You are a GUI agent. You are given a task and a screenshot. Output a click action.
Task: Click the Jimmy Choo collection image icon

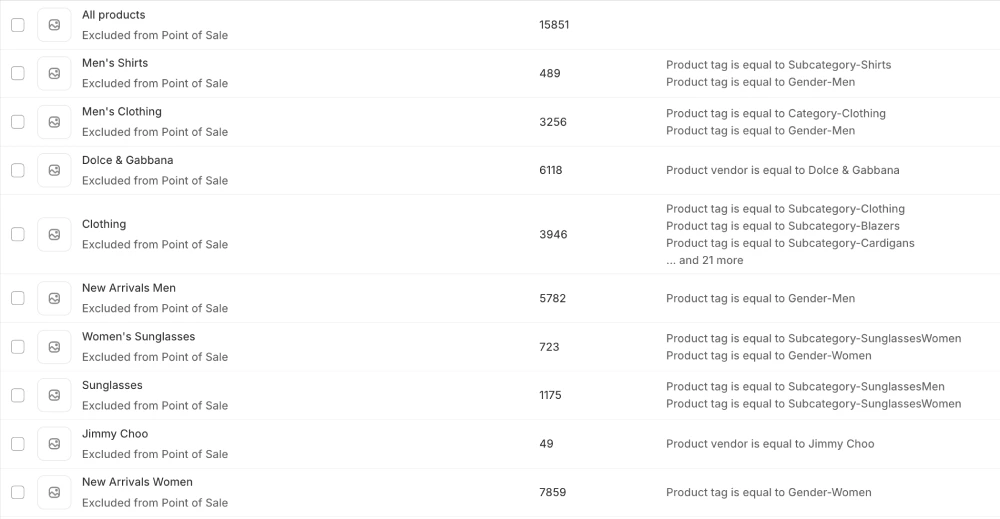pos(54,444)
